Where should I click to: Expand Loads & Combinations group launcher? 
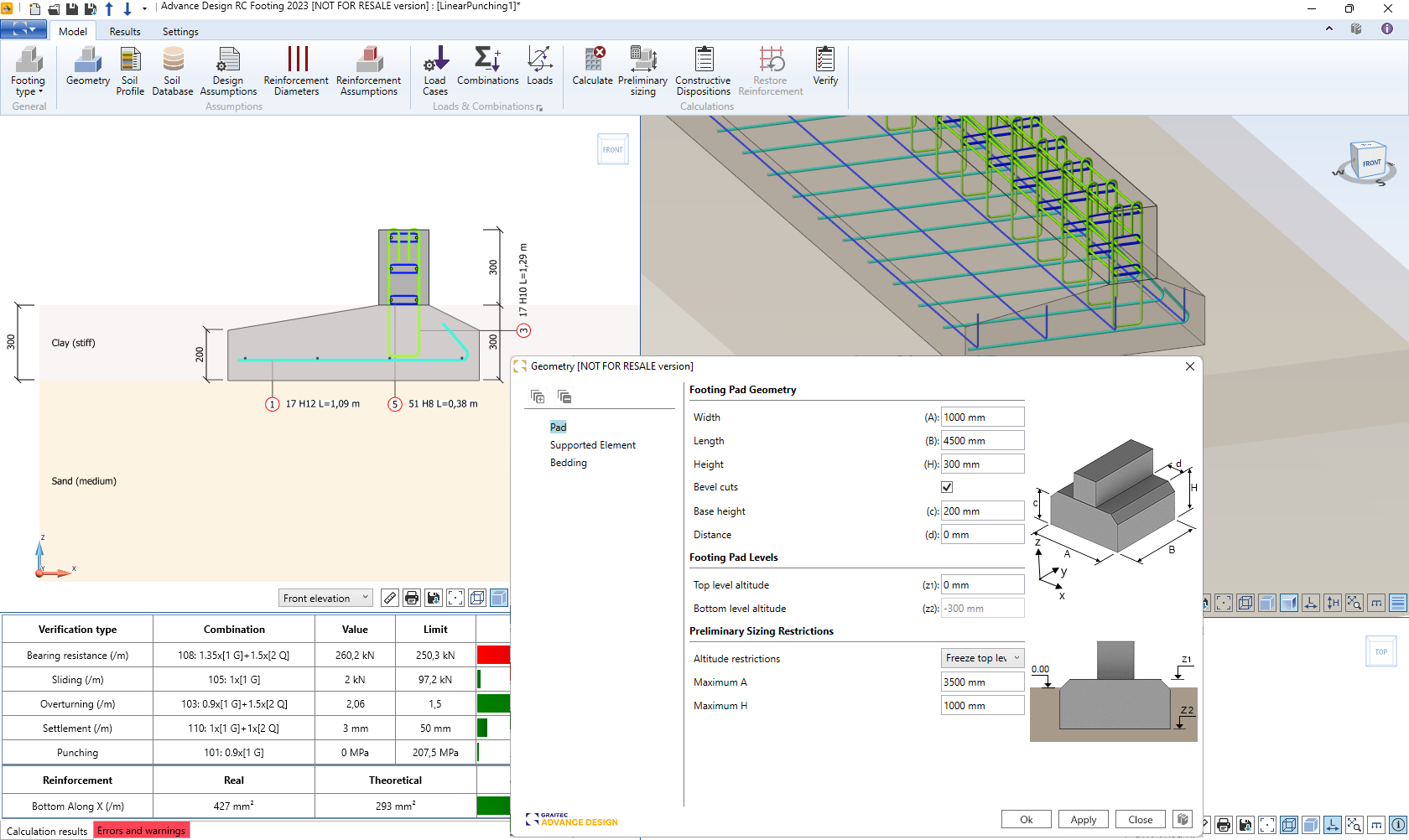point(539,107)
